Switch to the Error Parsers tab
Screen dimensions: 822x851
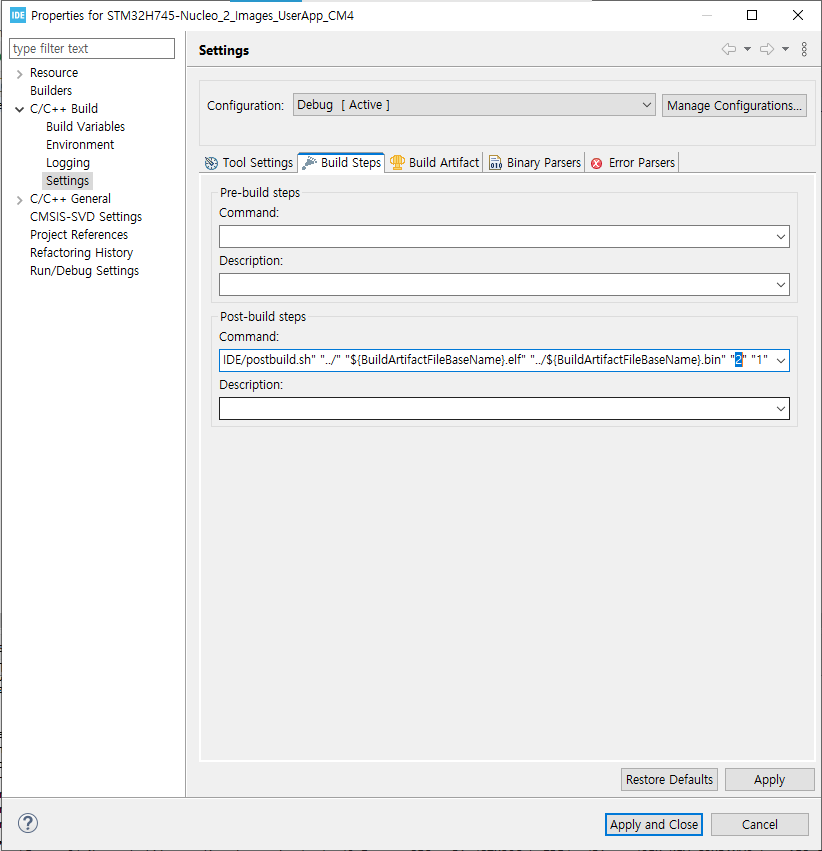tap(633, 162)
